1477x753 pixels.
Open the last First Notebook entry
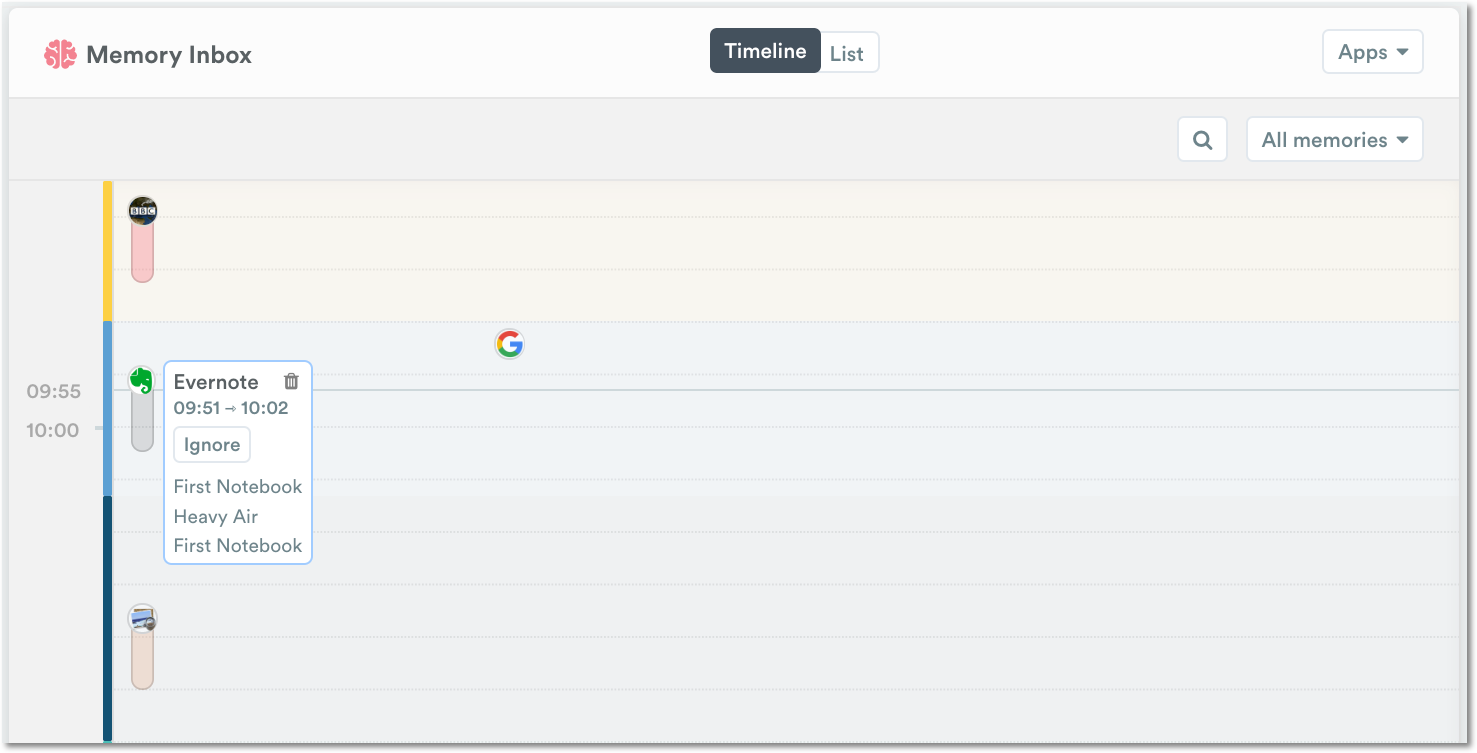(238, 546)
